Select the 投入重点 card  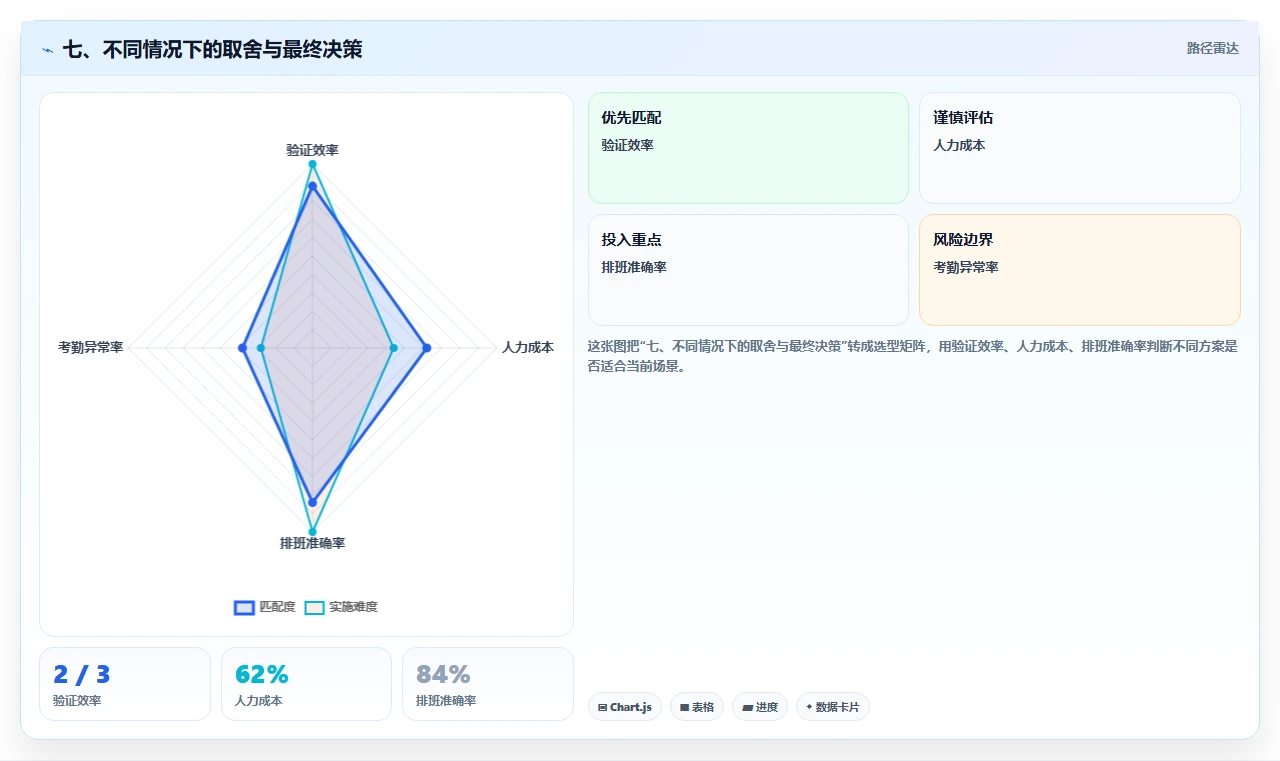(748, 270)
